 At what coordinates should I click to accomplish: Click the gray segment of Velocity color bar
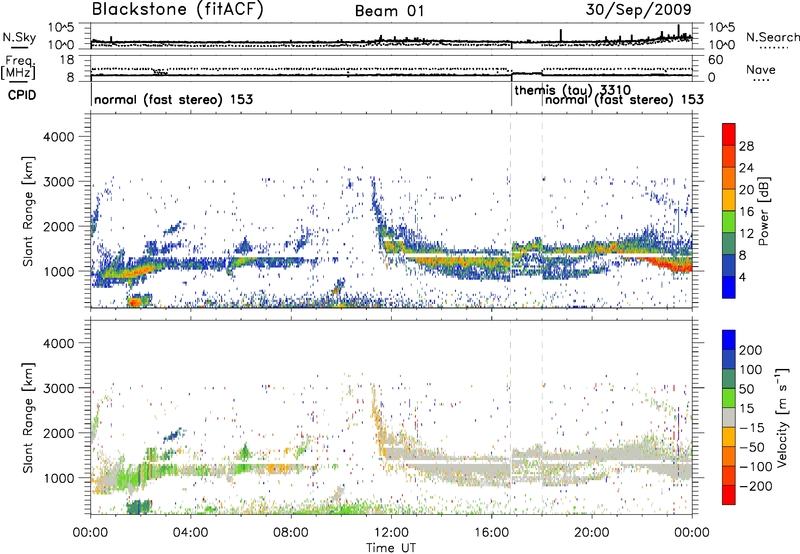tap(729, 417)
